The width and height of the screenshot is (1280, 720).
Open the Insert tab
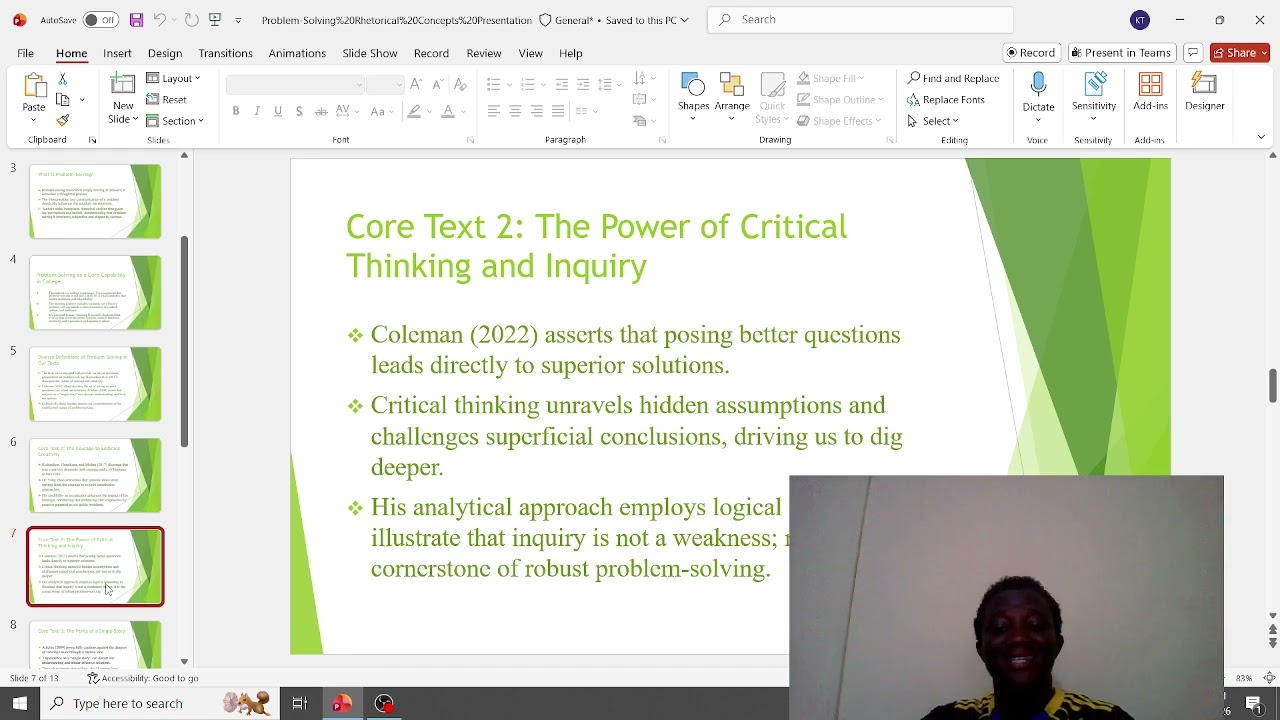pos(117,53)
